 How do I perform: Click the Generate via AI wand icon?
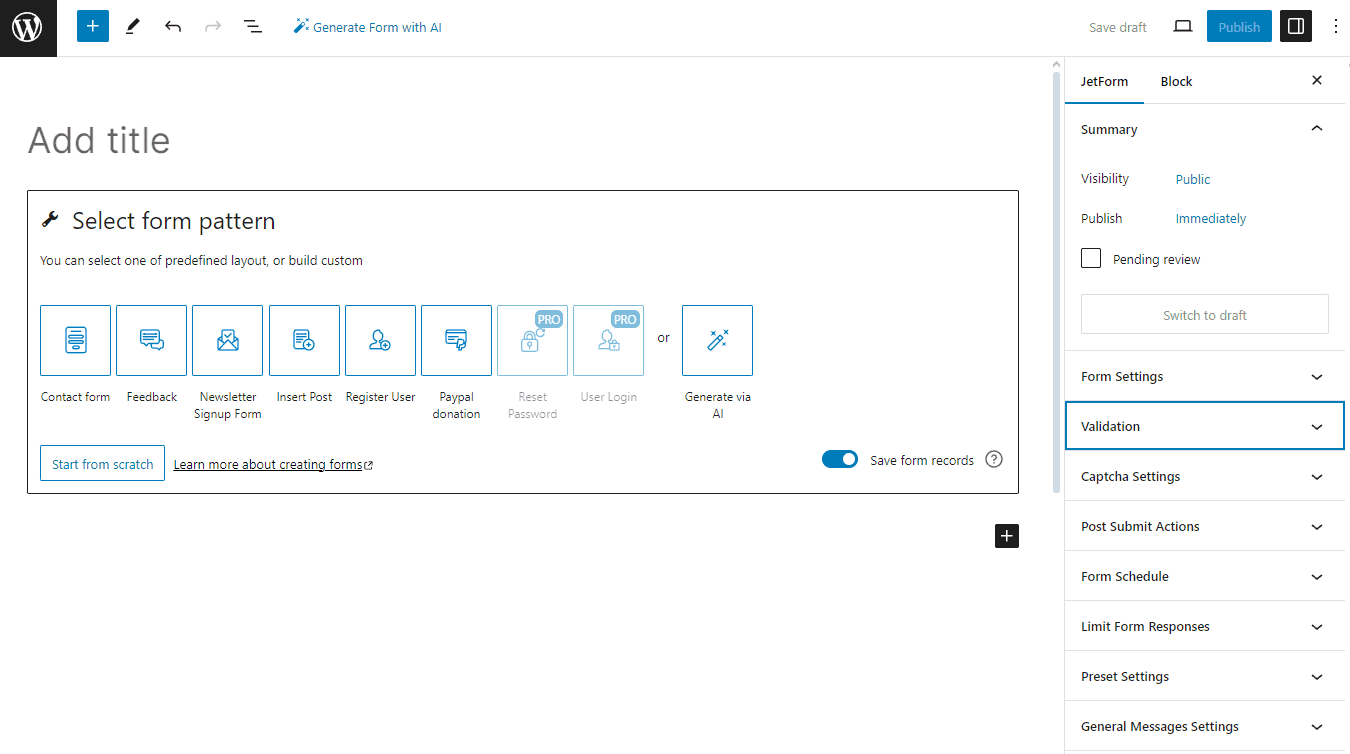(x=717, y=340)
